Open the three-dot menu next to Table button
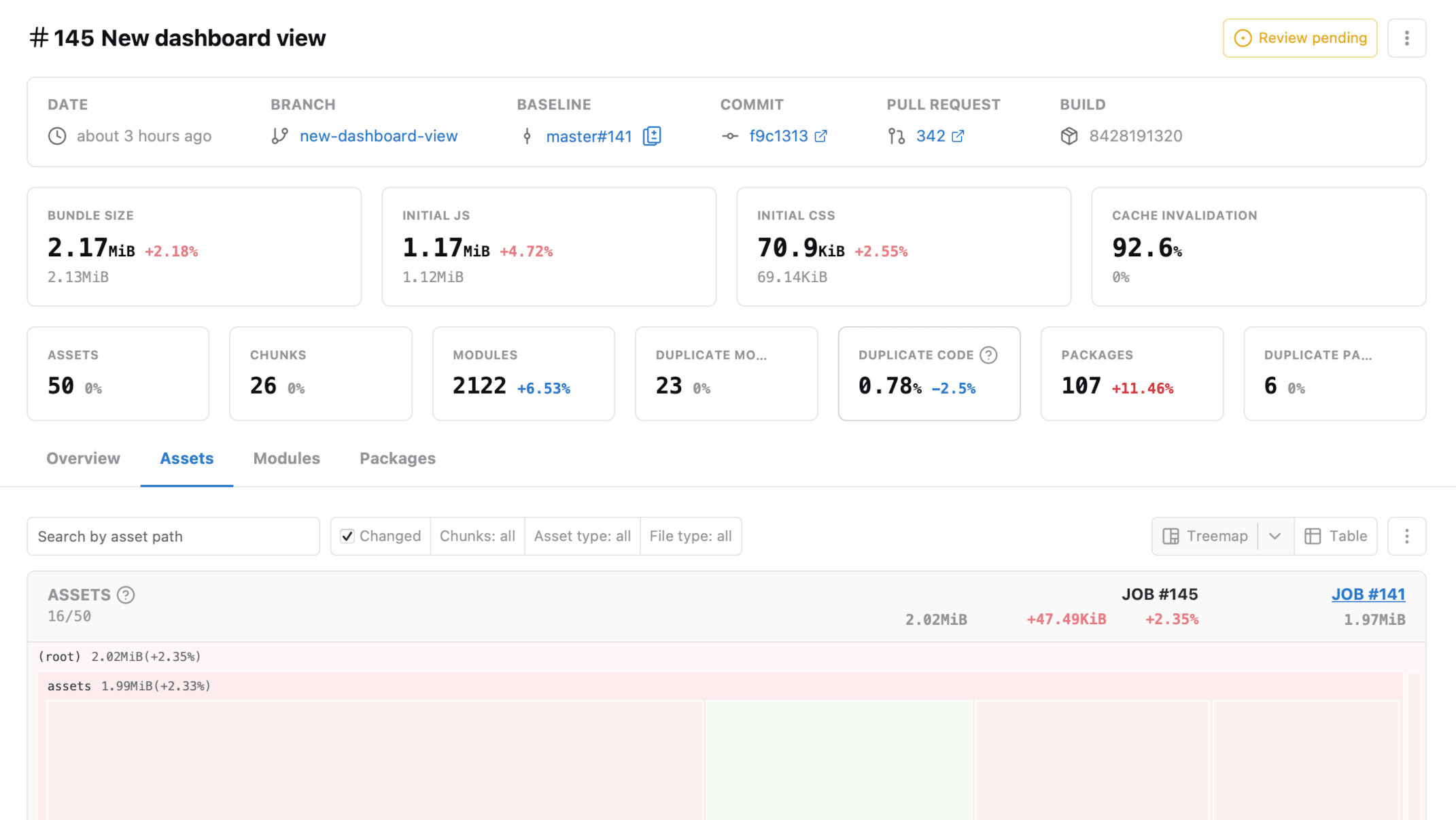 click(1406, 536)
